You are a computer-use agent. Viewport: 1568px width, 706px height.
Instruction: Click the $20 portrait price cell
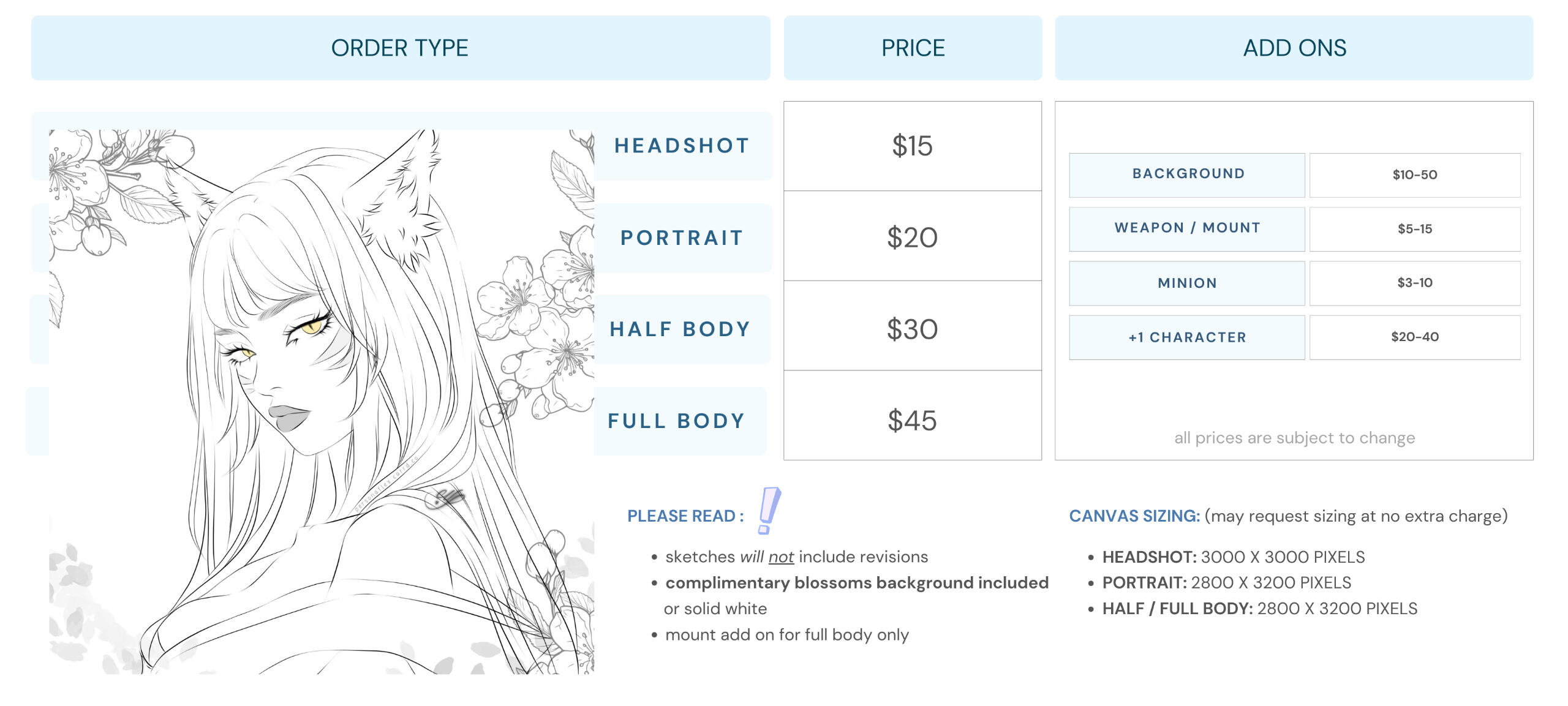point(913,236)
